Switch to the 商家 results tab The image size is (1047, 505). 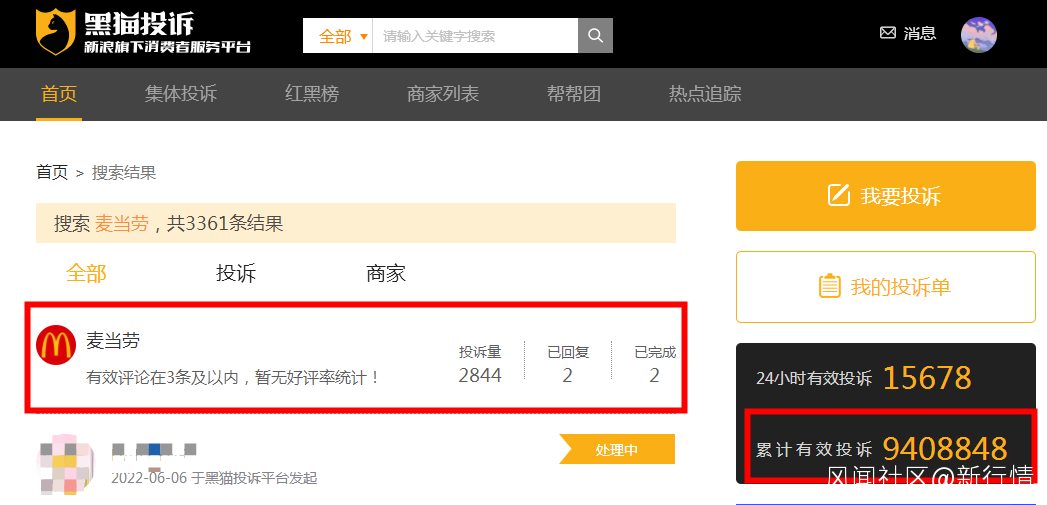386,273
